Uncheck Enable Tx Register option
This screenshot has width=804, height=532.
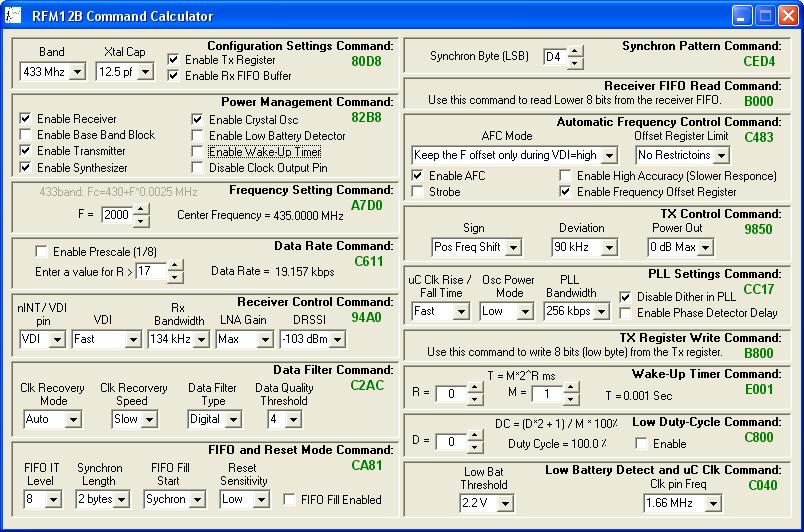pos(174,60)
